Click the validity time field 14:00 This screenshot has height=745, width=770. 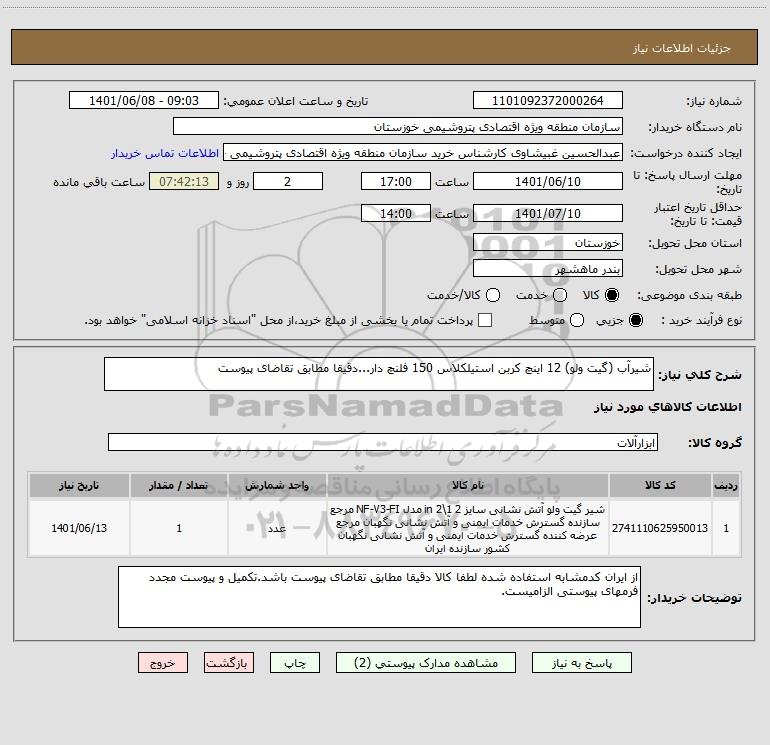396,213
